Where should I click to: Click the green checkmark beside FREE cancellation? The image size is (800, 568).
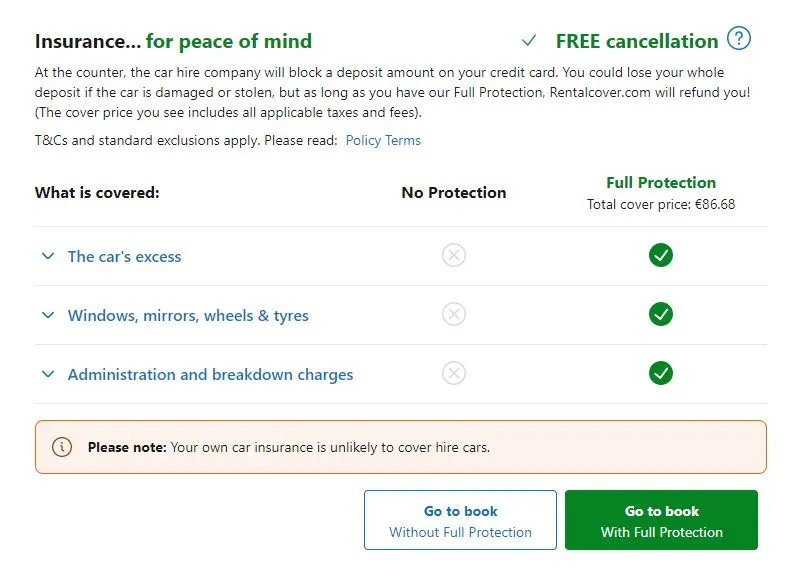point(529,41)
